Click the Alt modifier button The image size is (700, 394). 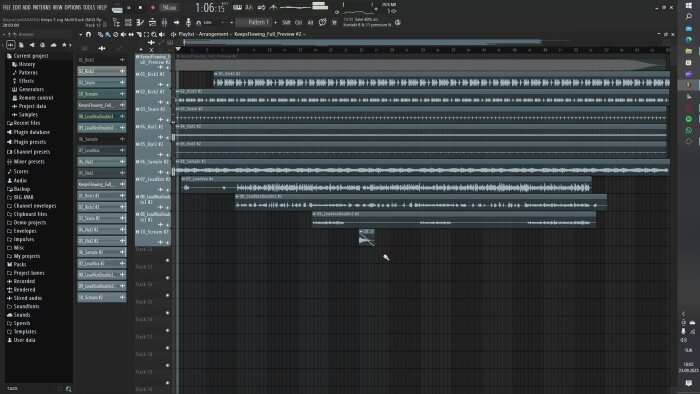[x=310, y=23]
